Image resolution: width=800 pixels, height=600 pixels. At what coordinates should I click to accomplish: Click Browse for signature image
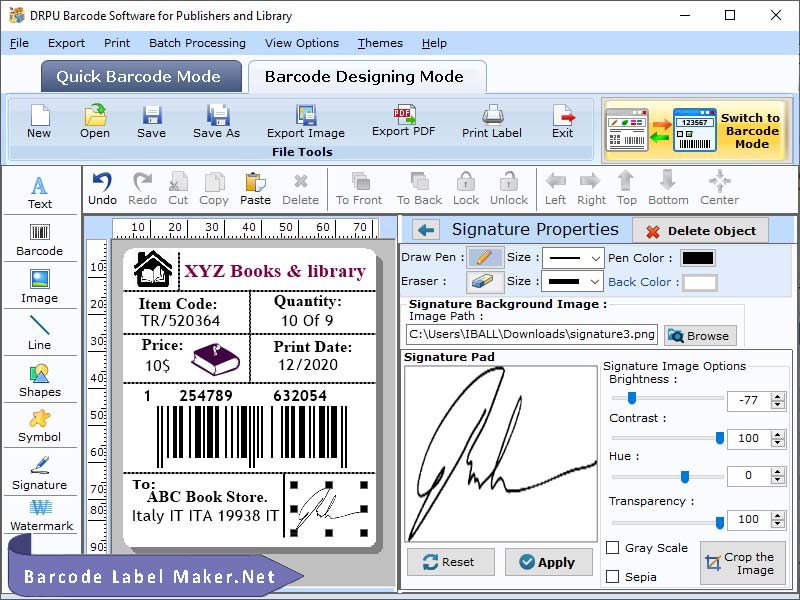pyautogui.click(x=700, y=336)
